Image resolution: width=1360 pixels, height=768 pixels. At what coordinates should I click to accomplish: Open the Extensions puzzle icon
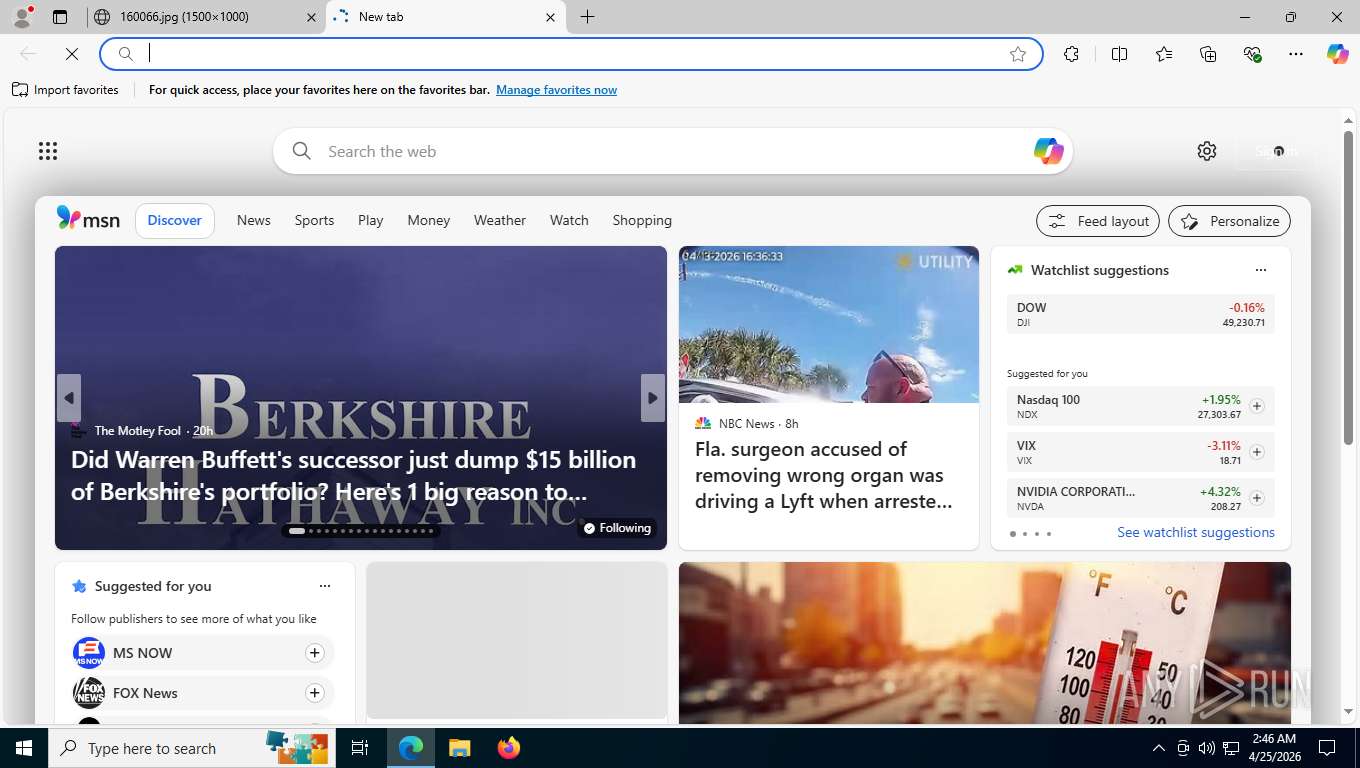1072,54
